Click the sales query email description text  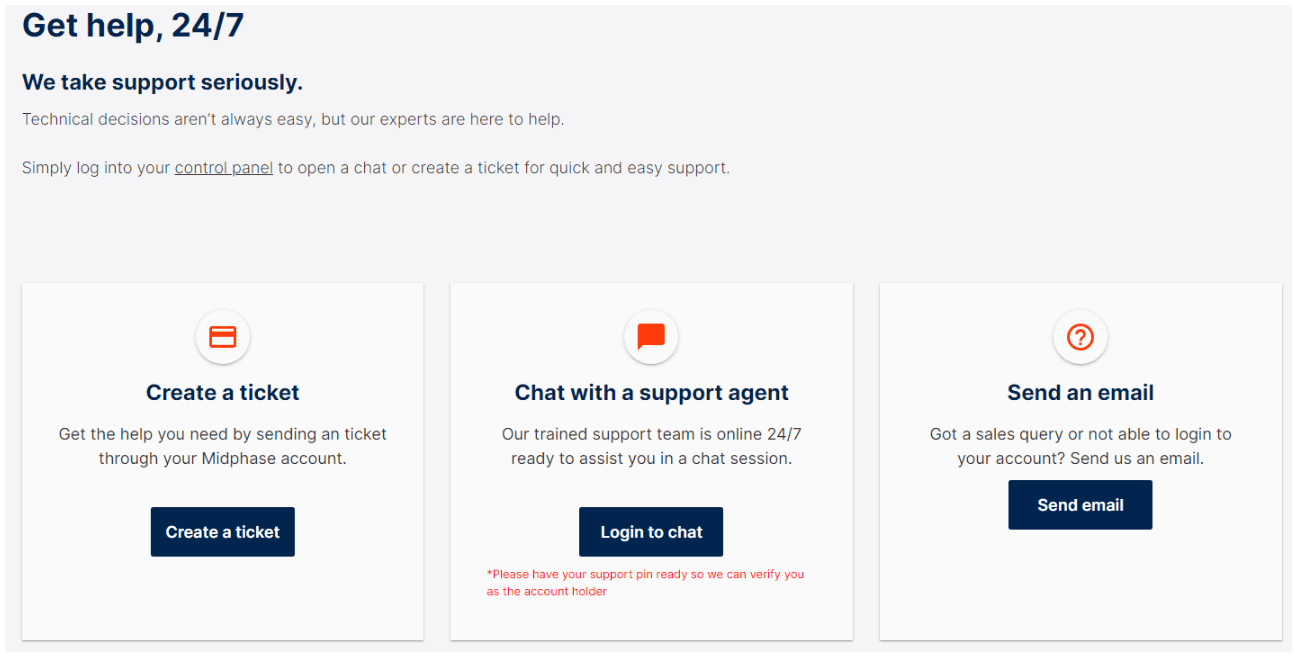point(1080,447)
